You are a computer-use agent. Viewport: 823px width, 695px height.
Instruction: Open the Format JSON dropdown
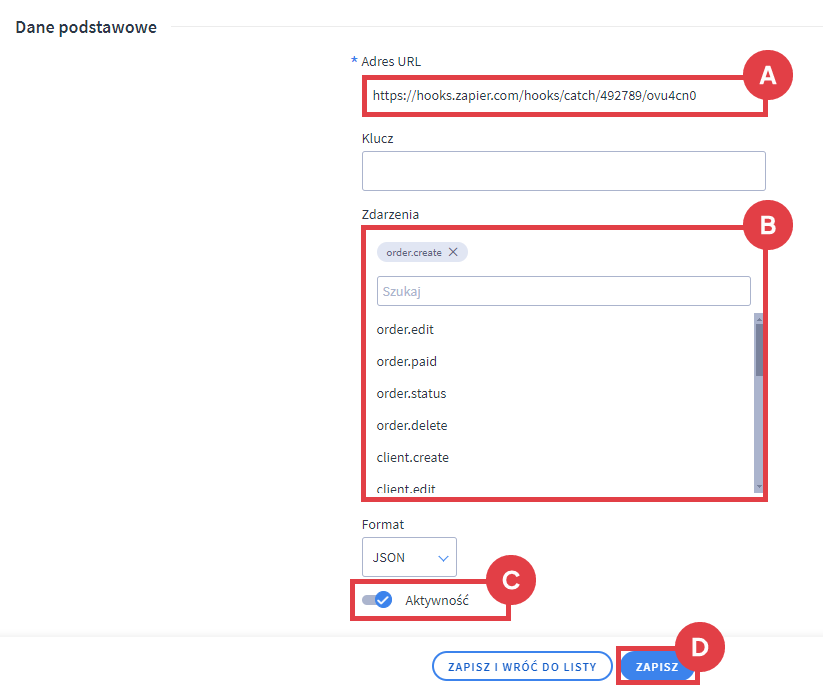(409, 557)
